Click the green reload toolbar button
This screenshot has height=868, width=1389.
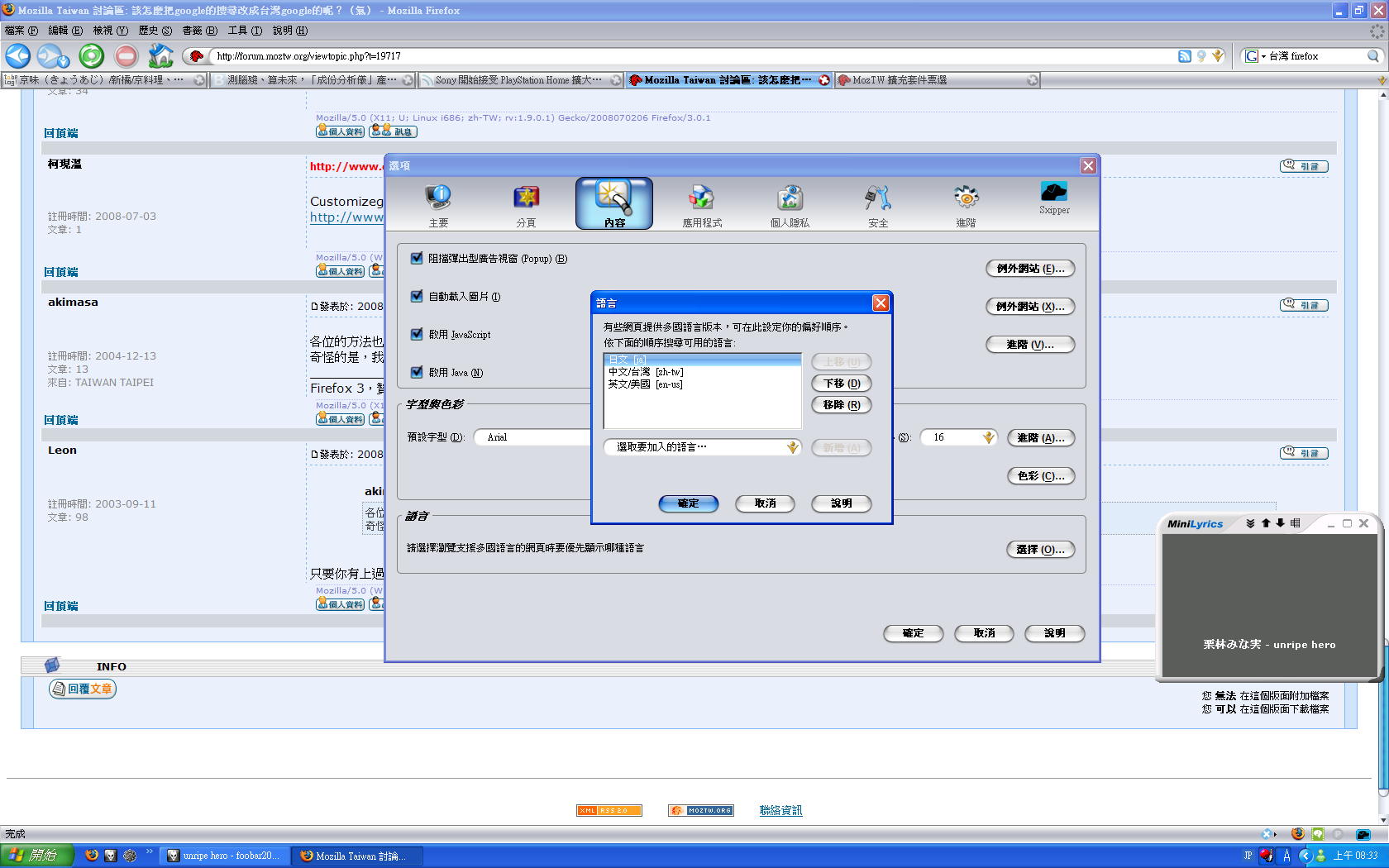(92, 56)
